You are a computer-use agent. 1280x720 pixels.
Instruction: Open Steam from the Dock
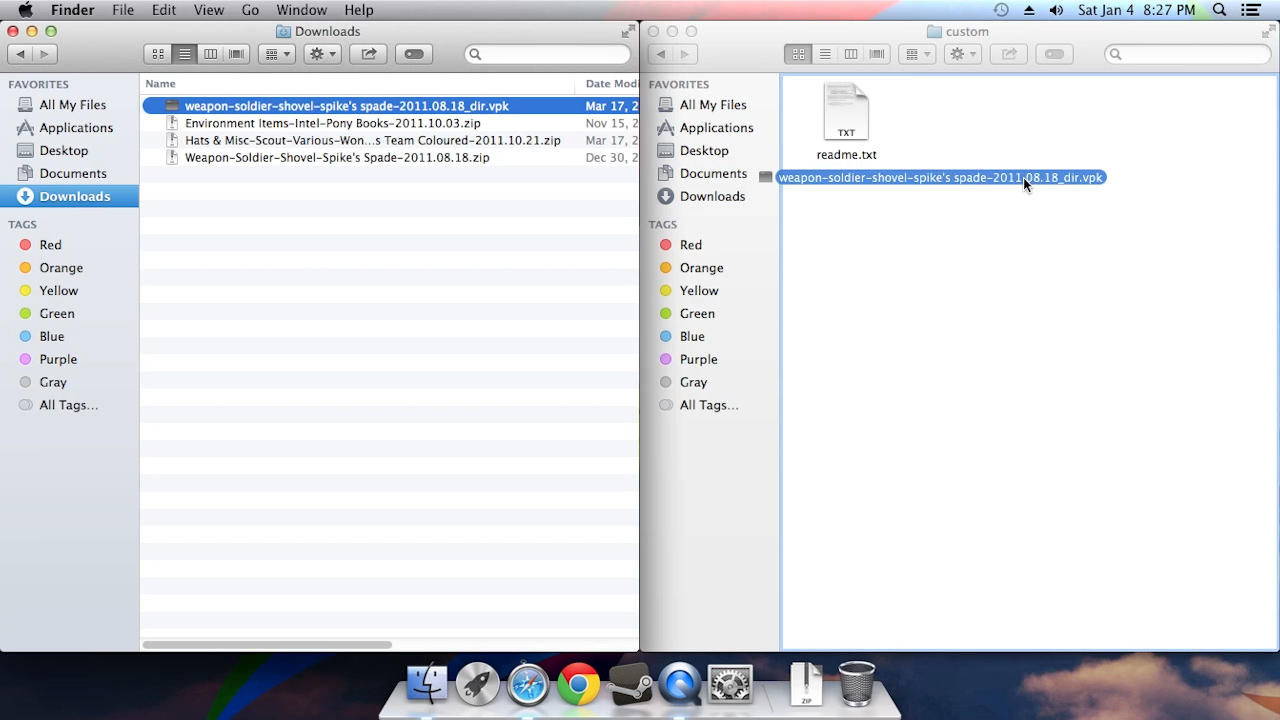pyautogui.click(x=630, y=684)
